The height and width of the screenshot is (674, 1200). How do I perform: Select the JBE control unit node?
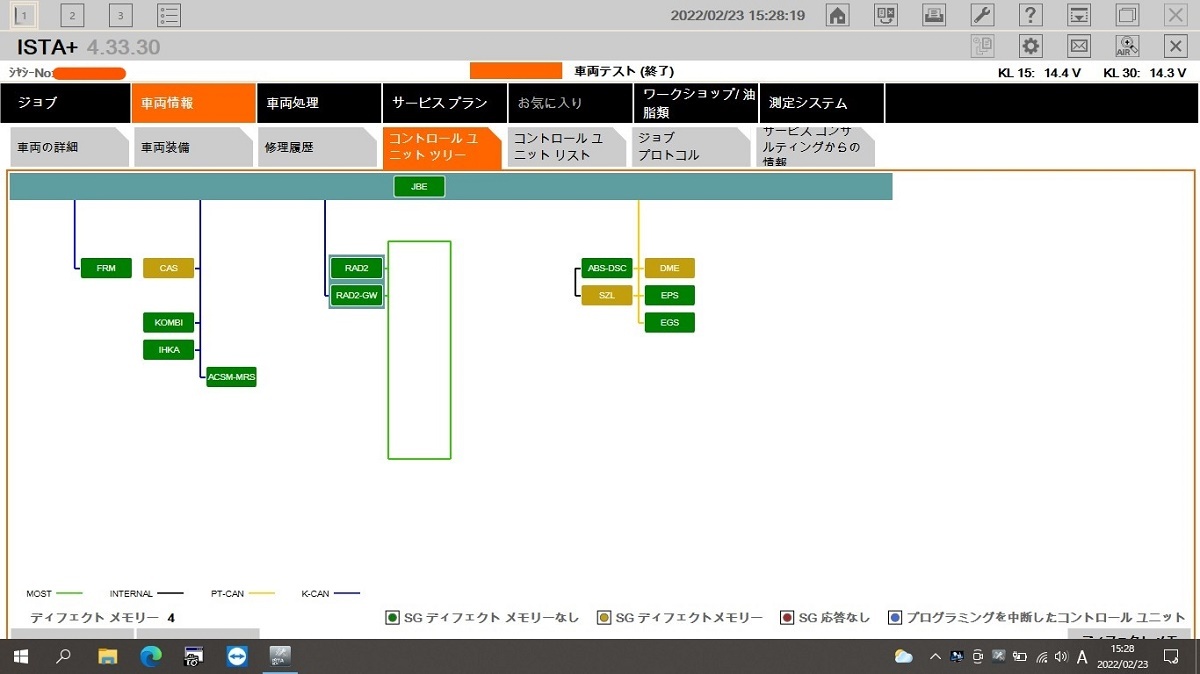pyautogui.click(x=419, y=187)
